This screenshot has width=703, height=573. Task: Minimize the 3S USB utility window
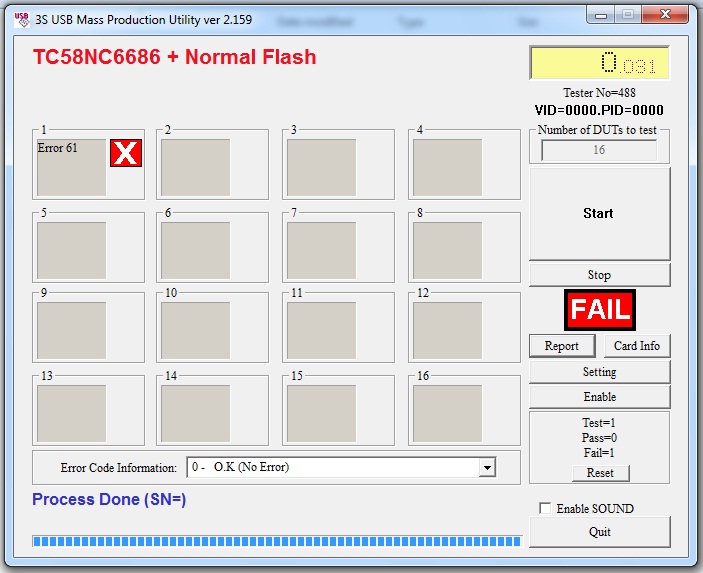coord(601,15)
